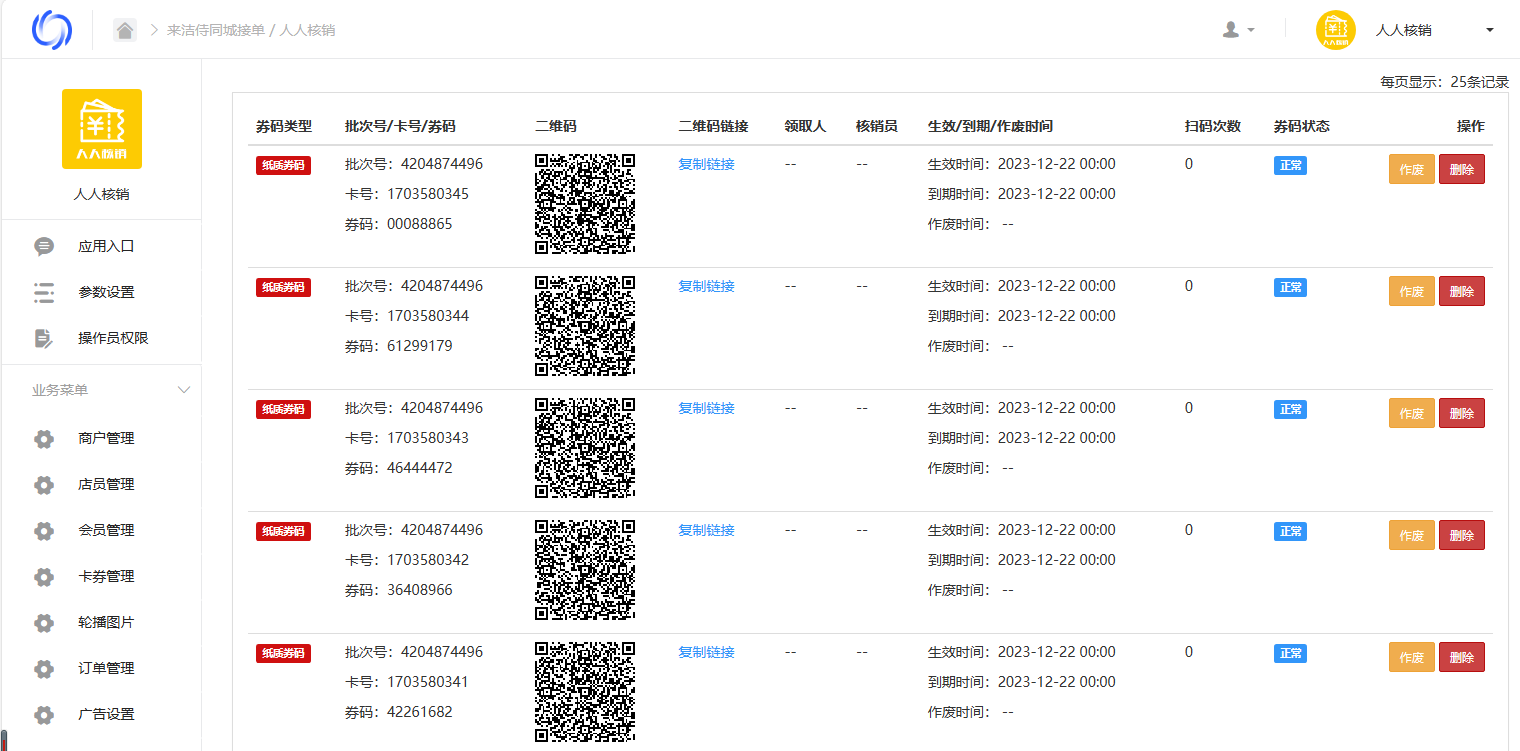This screenshot has height=751, width=1520.
Task: Click QR code for card 1703580341
Action: (x=586, y=692)
